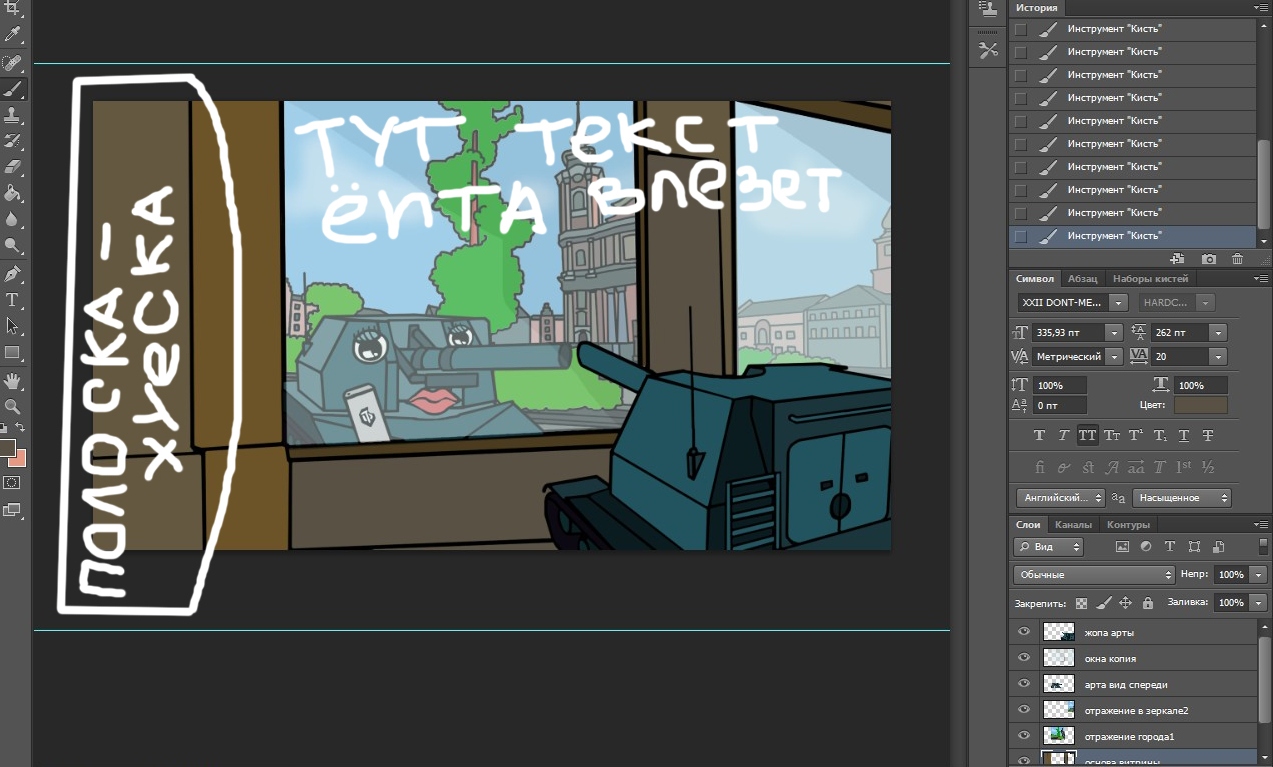This screenshot has width=1273, height=767.
Task: Select the Hand tool
Action: (13, 380)
